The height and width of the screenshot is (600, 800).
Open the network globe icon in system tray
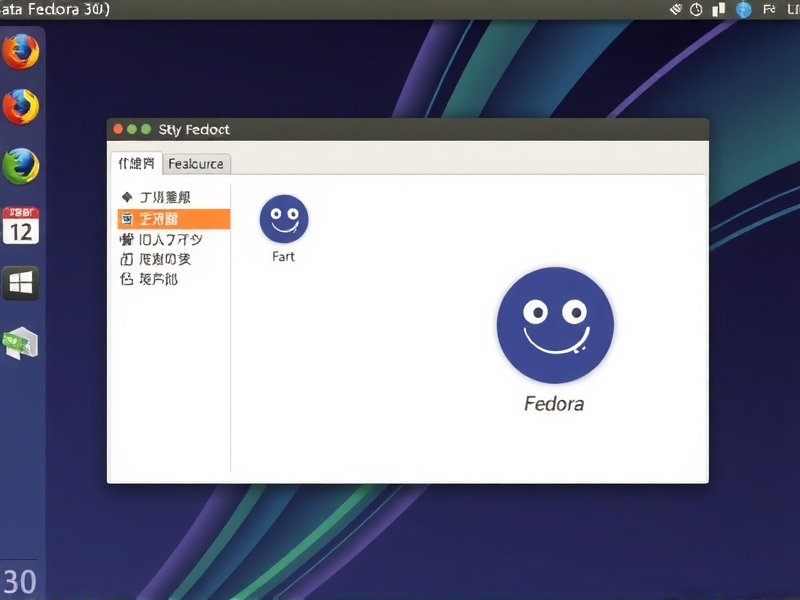pyautogui.click(x=741, y=9)
